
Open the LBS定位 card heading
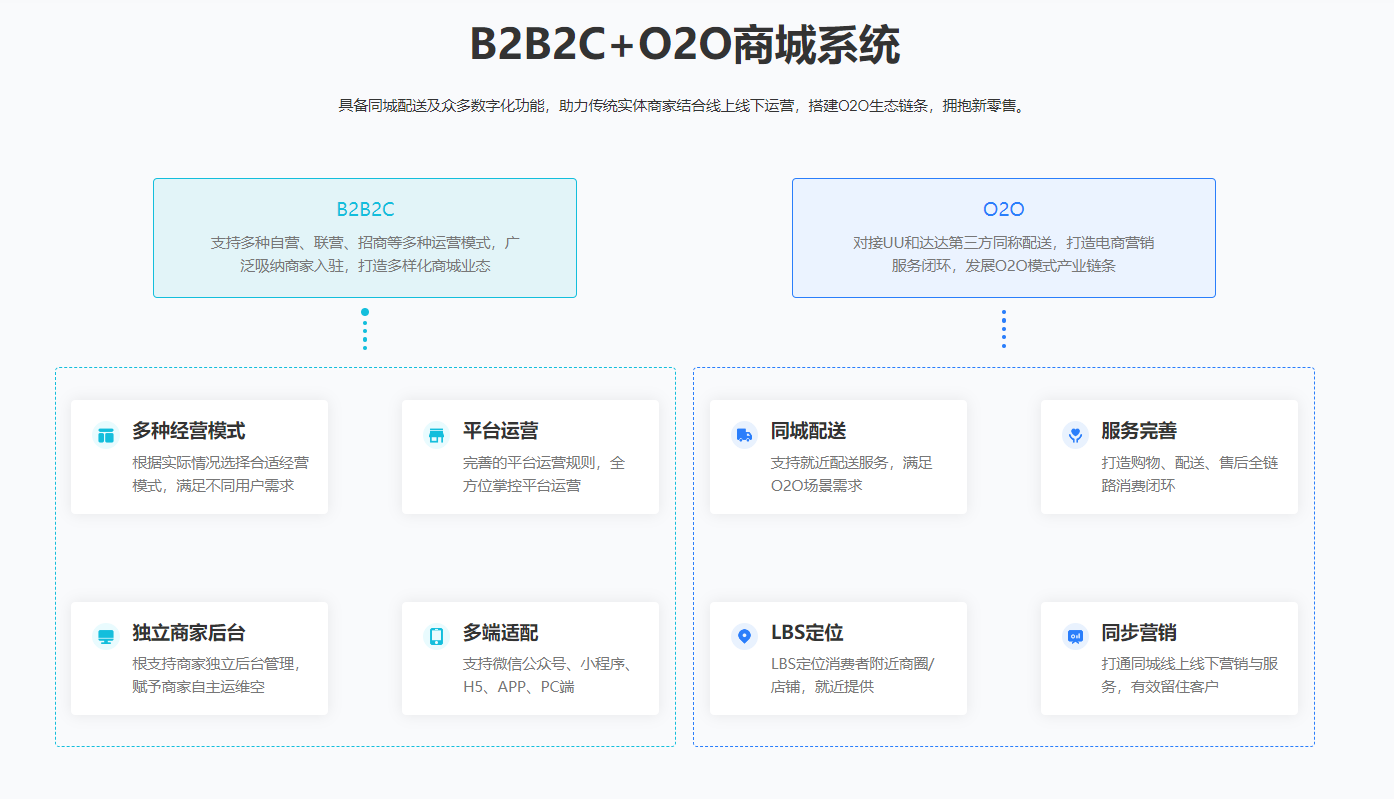click(807, 633)
